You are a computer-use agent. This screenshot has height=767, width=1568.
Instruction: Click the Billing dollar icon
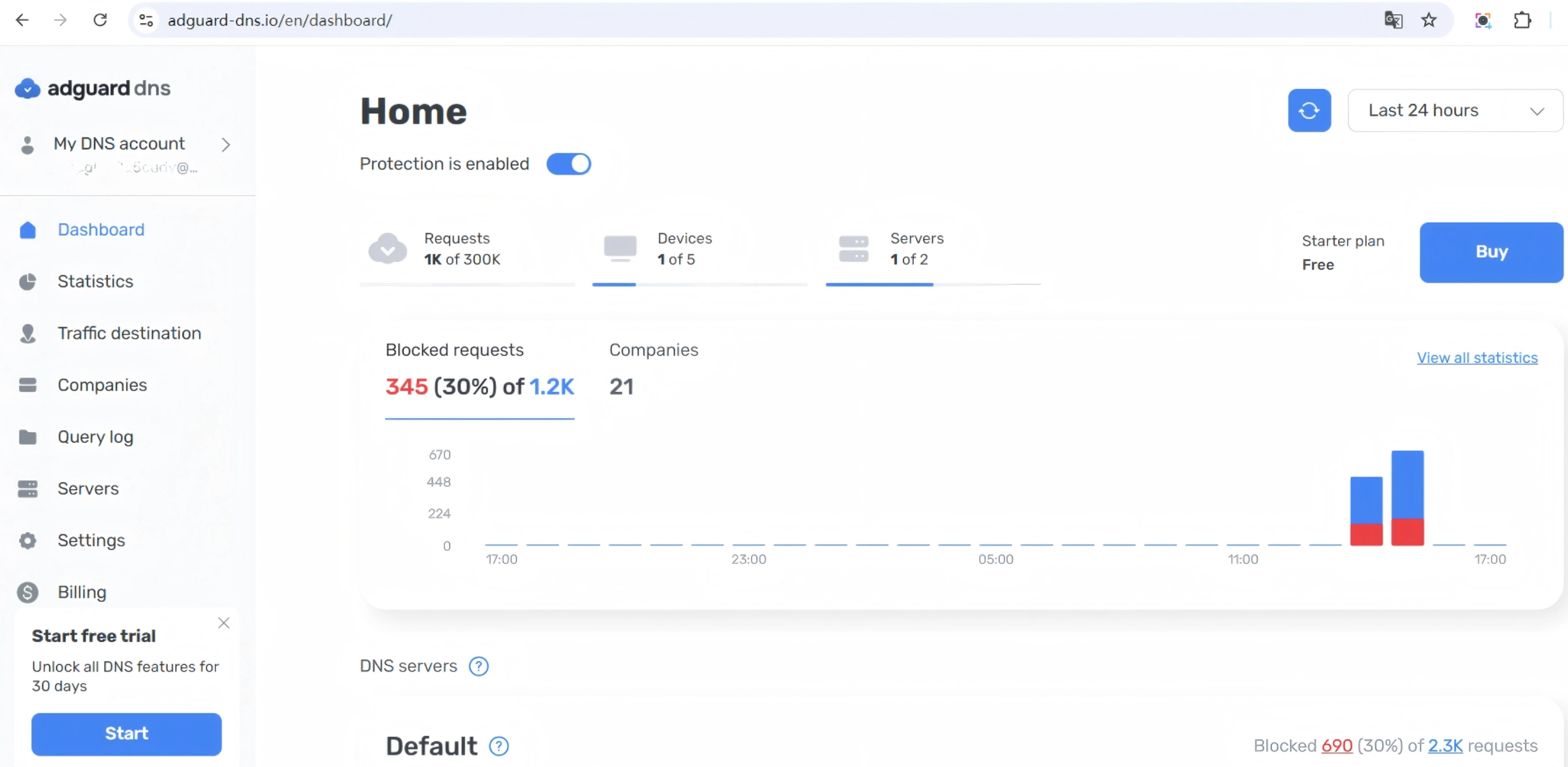tap(27, 592)
